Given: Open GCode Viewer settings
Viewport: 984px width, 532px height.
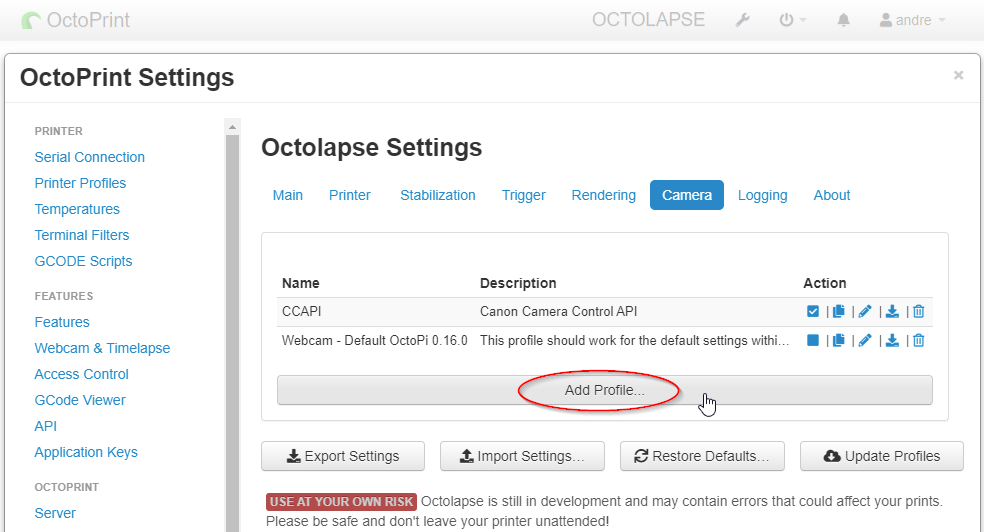Looking at the screenshot, I should [x=80, y=400].
